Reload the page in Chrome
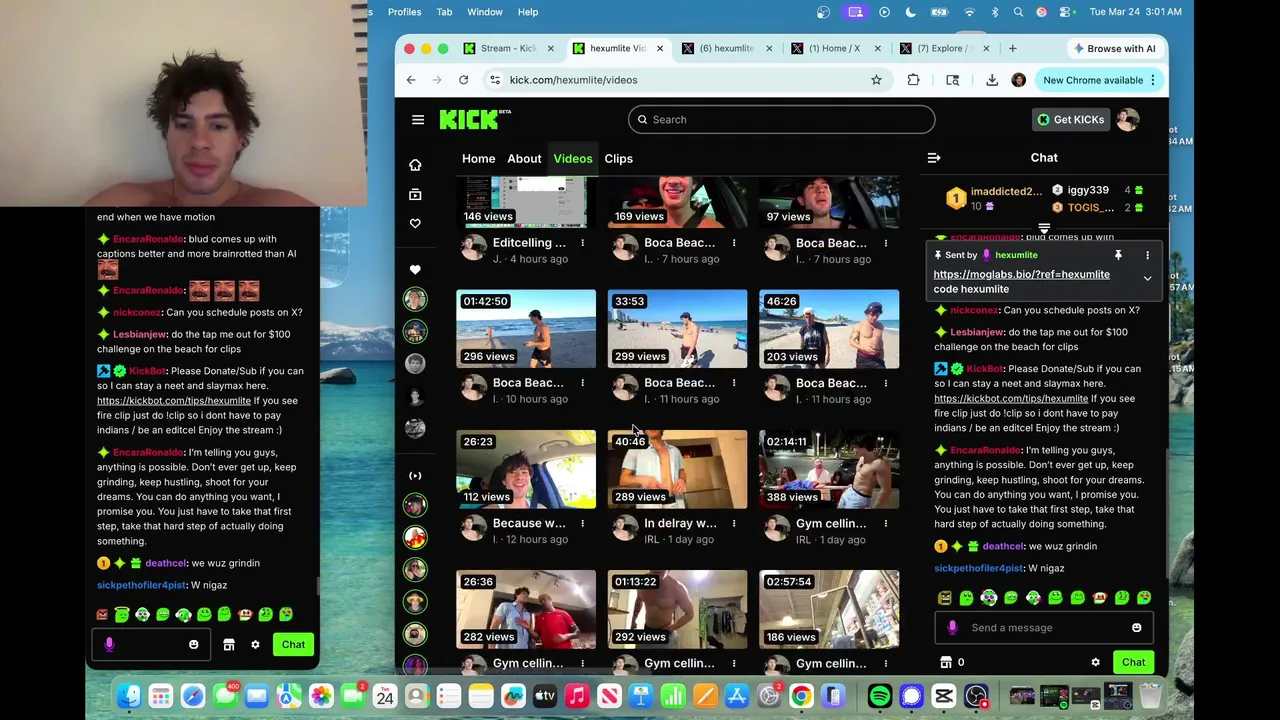This screenshot has width=1280, height=720. point(463,80)
